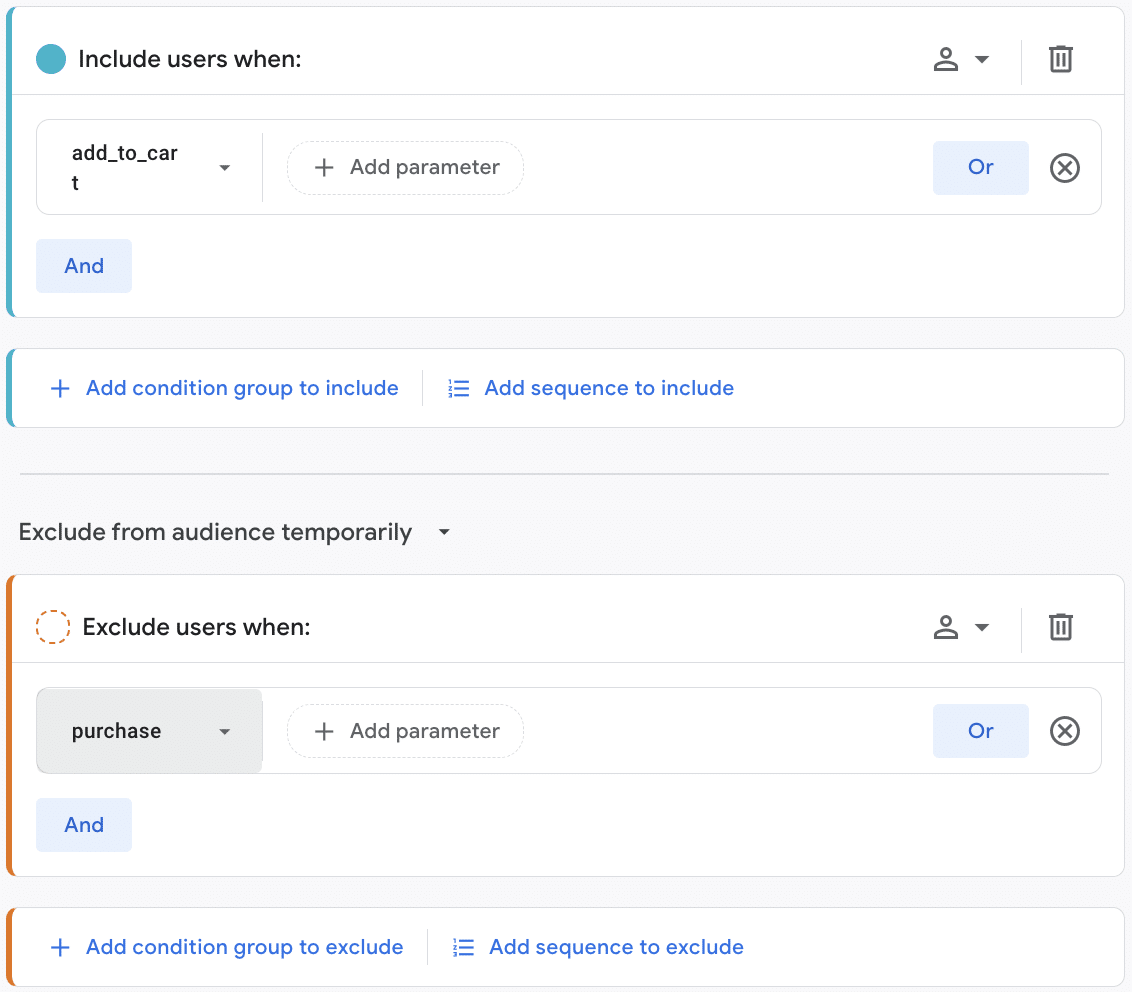The width and height of the screenshot is (1132, 992).
Task: Add sequence to include
Action: [x=591, y=388]
